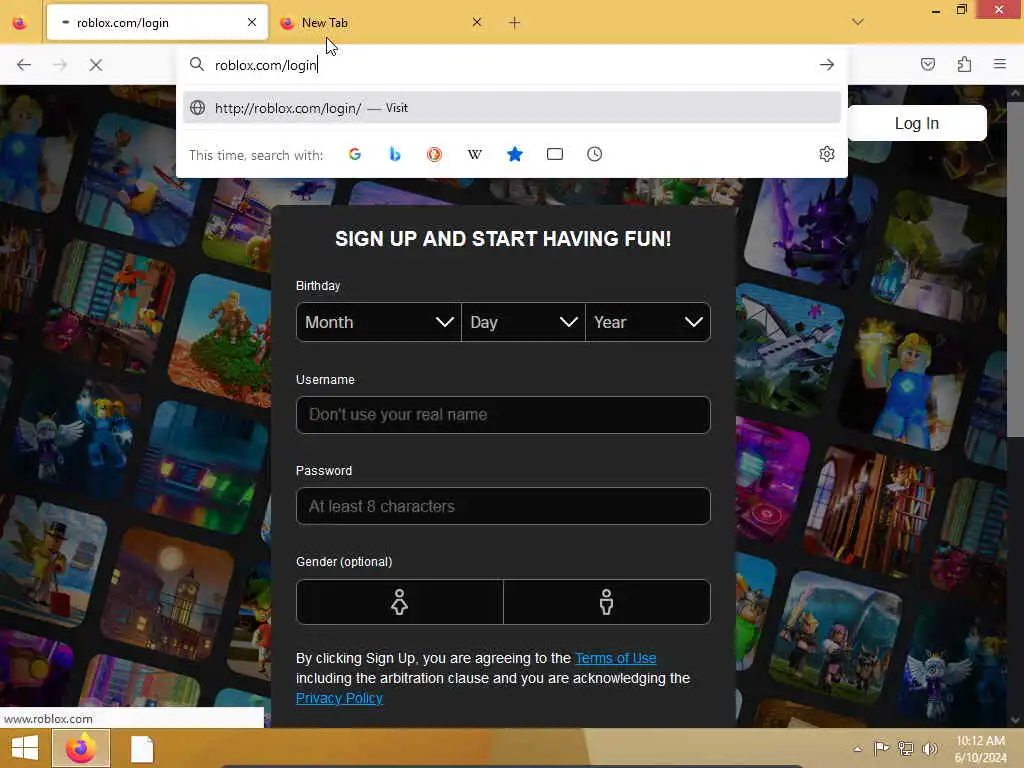Search in History clock icon
This screenshot has height=768, width=1024.
(x=594, y=154)
